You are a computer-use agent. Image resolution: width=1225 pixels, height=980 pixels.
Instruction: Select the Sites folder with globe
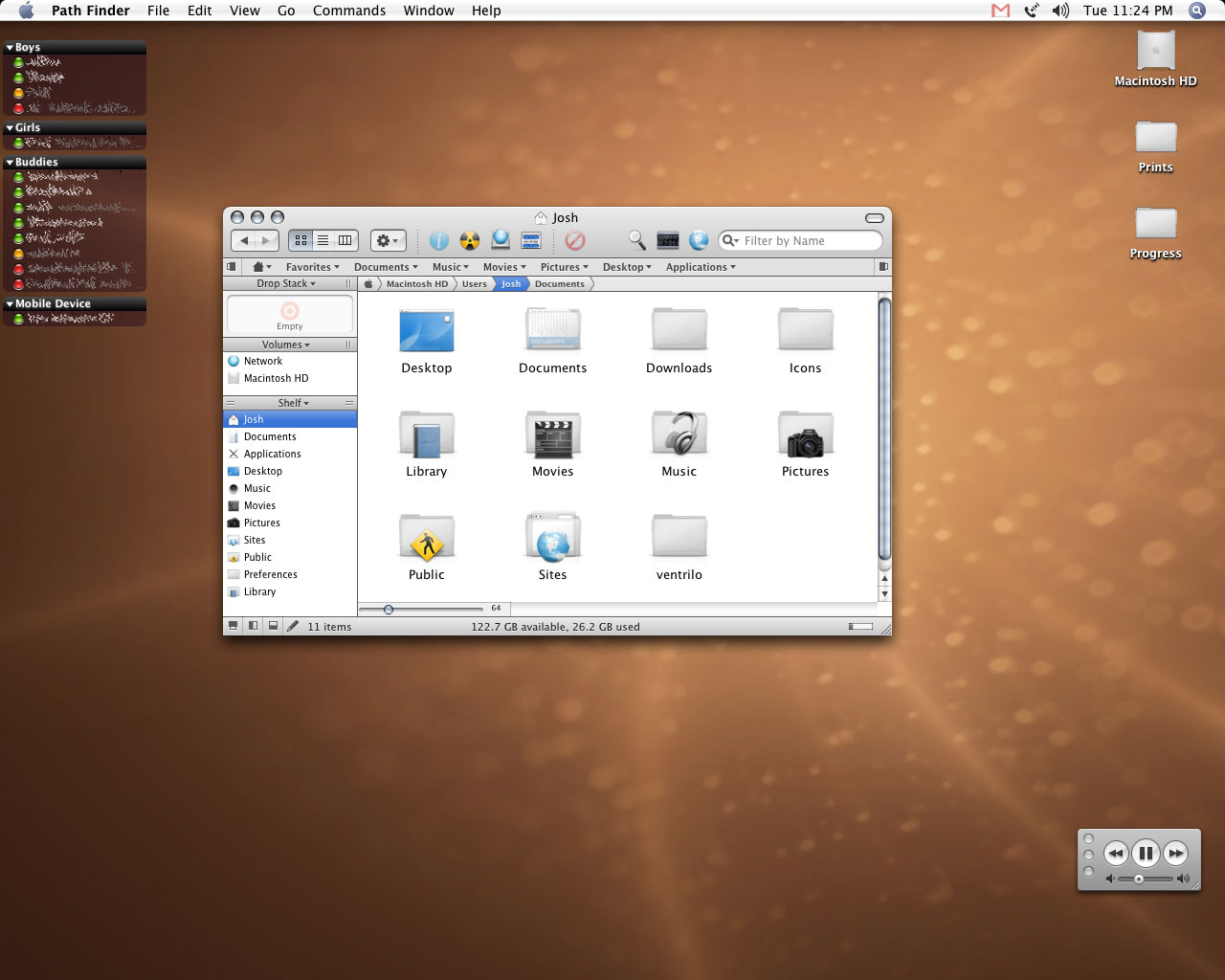(x=552, y=537)
